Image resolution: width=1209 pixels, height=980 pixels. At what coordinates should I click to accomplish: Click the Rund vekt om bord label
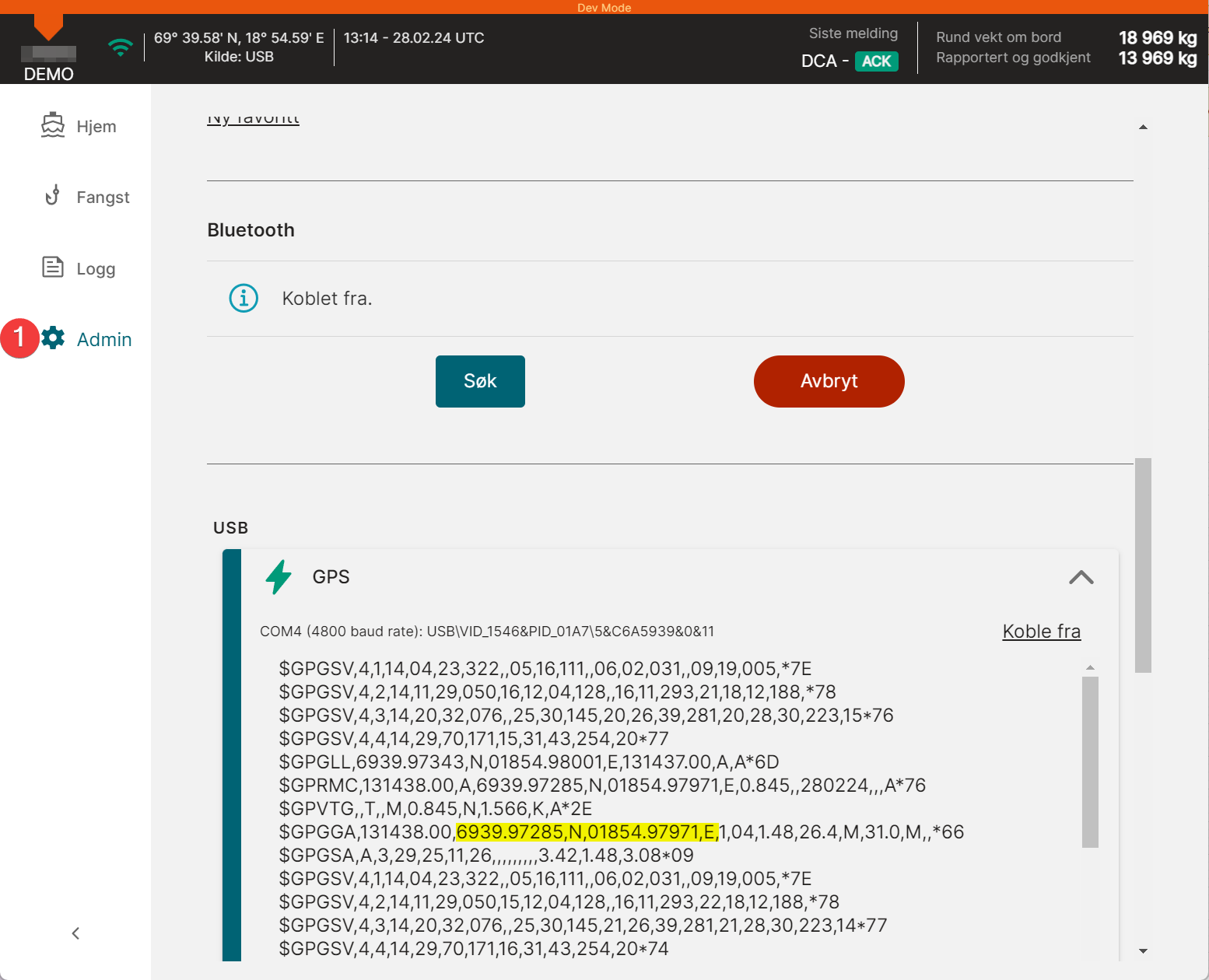coord(998,37)
